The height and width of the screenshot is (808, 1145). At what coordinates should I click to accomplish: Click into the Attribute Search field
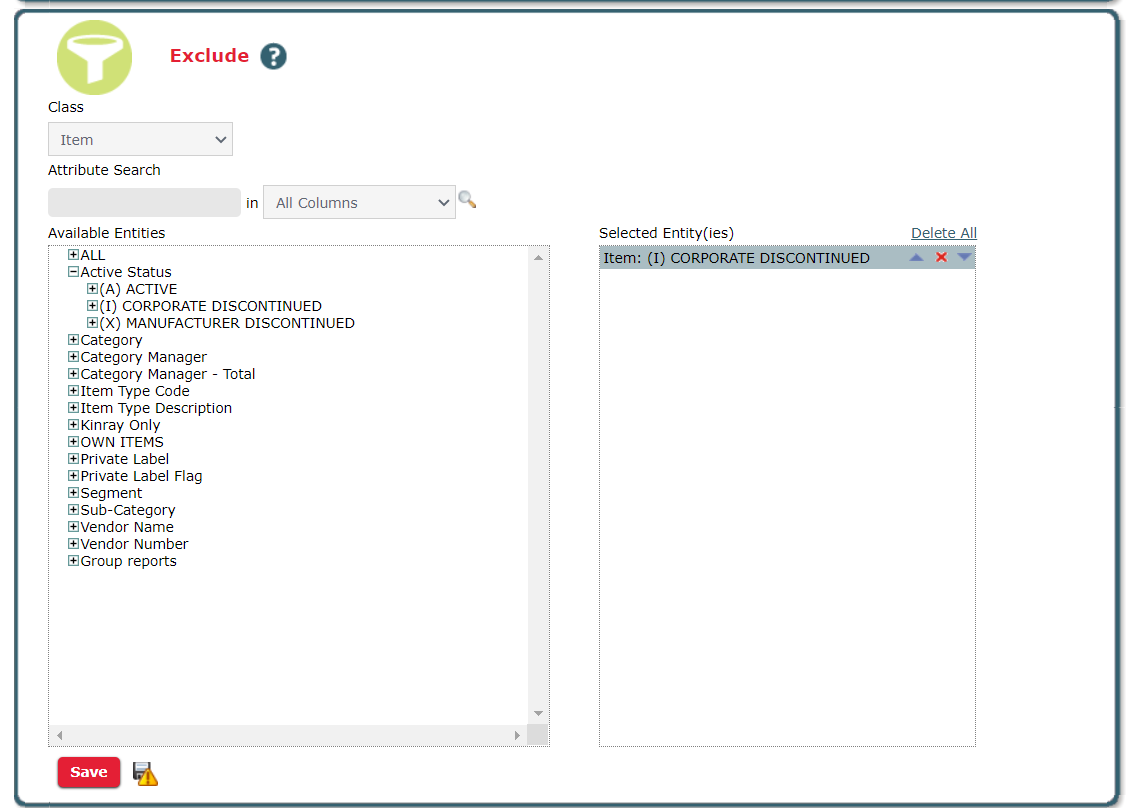click(144, 202)
